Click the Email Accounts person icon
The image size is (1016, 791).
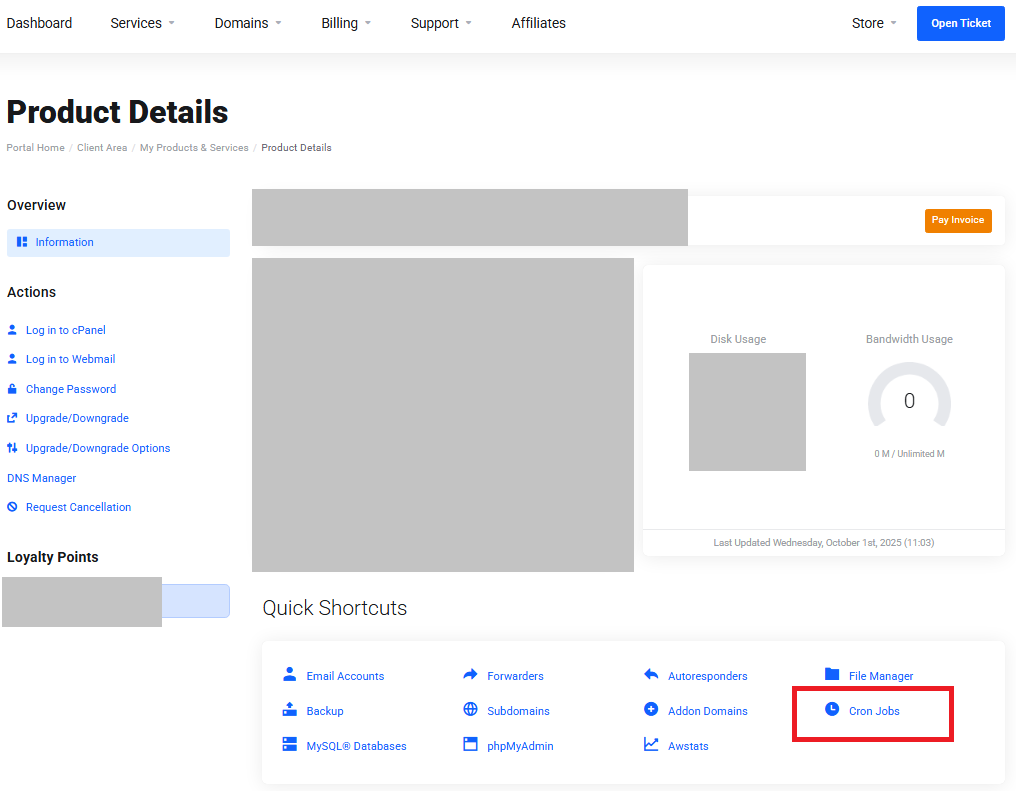click(290, 674)
